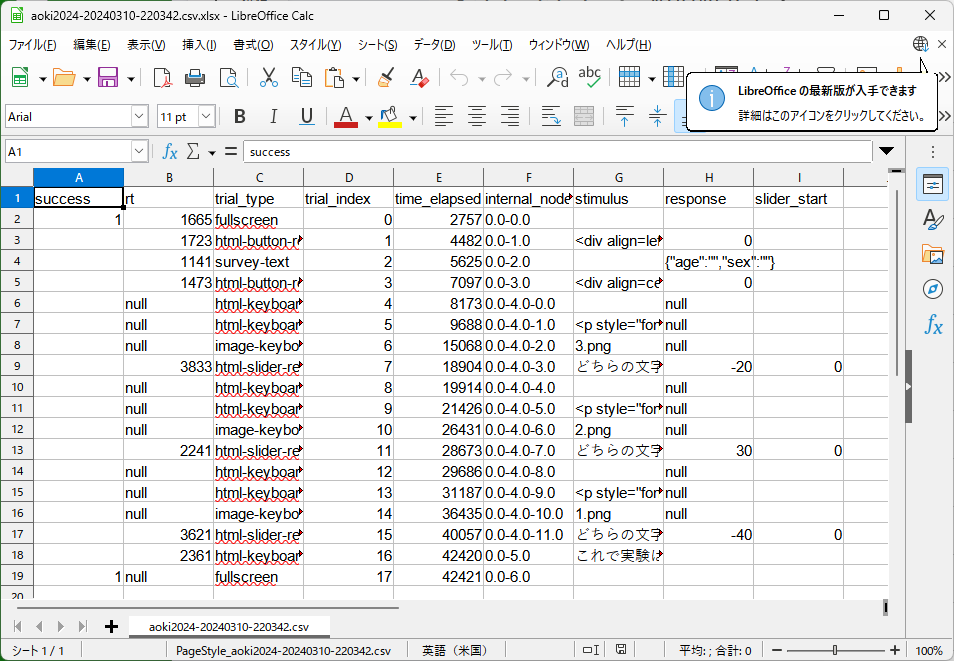Click the Row table icon
Screen dimensions: 954x661
(629, 78)
